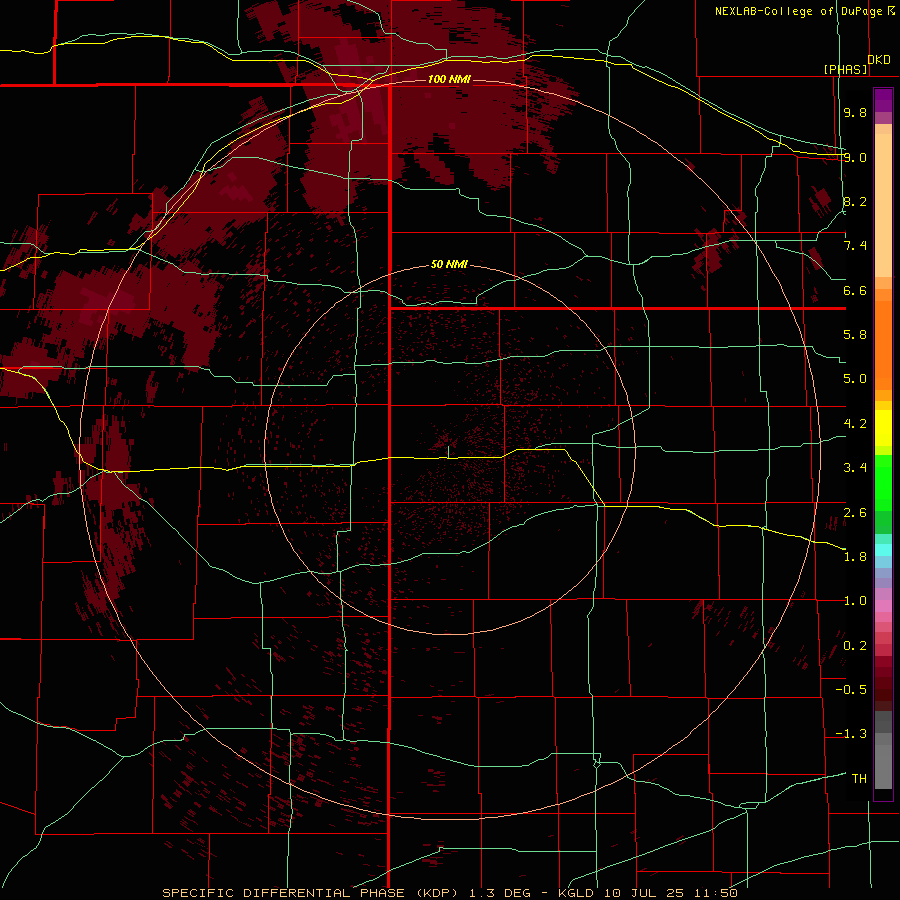This screenshot has width=900, height=900.
Task: Click the [PHAS] unit label
Action: (845, 69)
